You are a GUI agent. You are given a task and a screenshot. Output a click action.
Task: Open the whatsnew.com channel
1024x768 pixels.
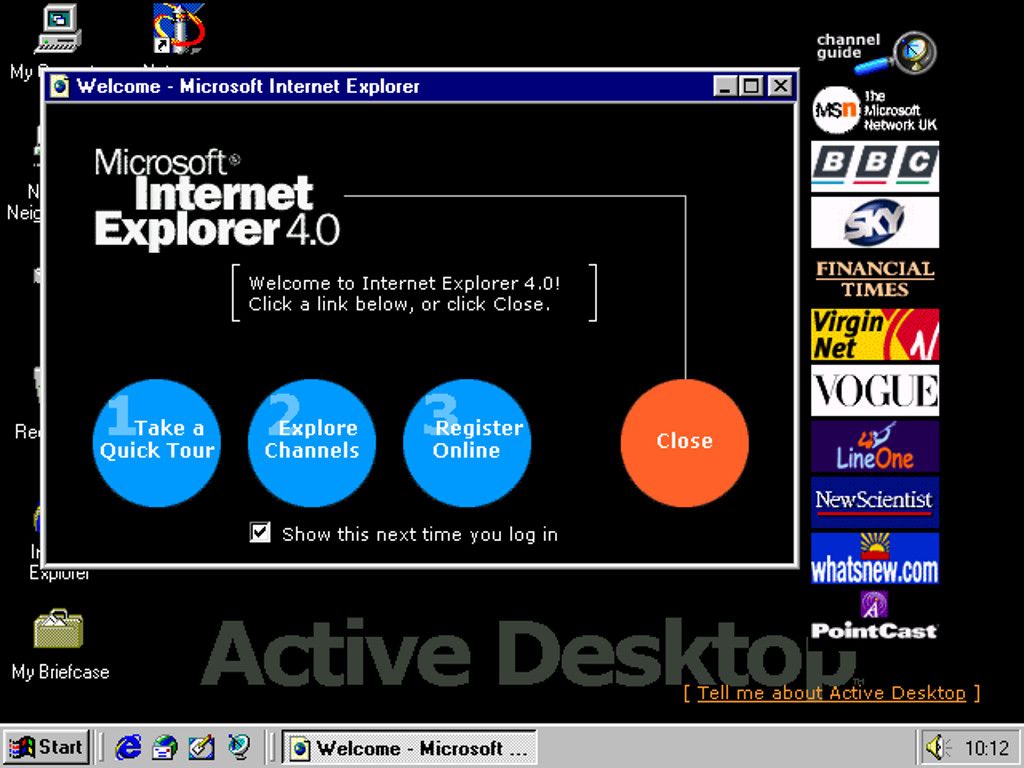875,558
